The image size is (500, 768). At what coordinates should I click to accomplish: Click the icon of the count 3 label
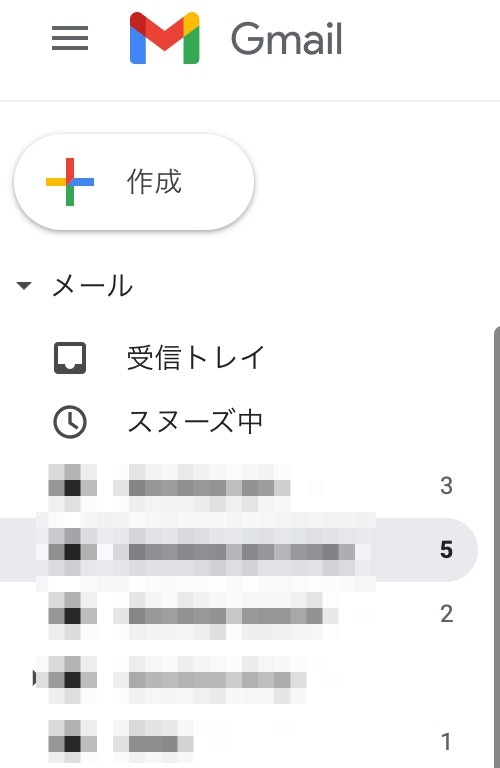[72, 487]
